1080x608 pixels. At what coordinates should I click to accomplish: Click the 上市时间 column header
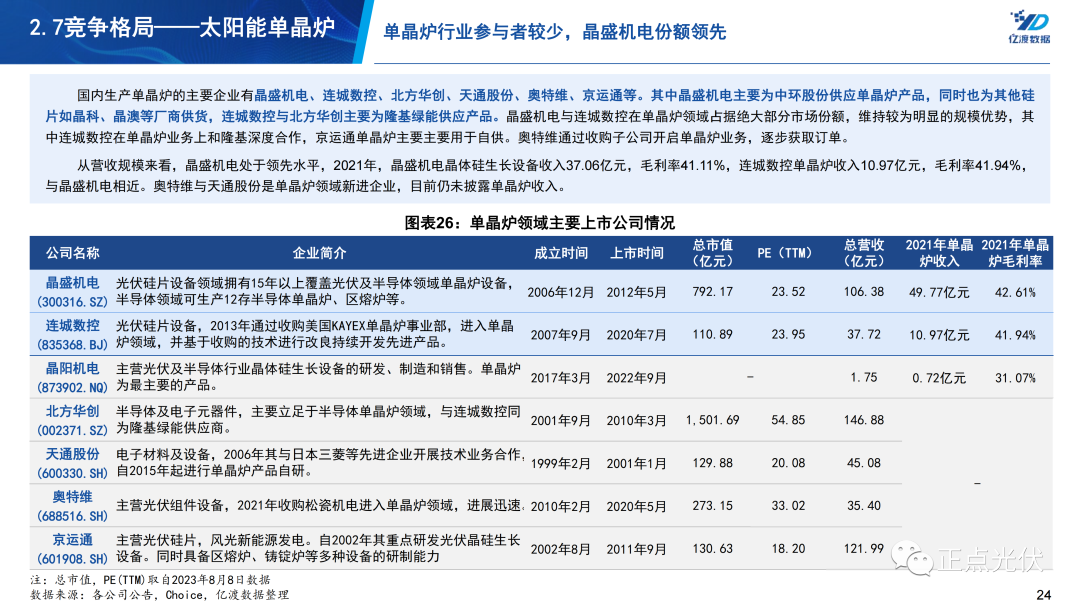tap(636, 253)
